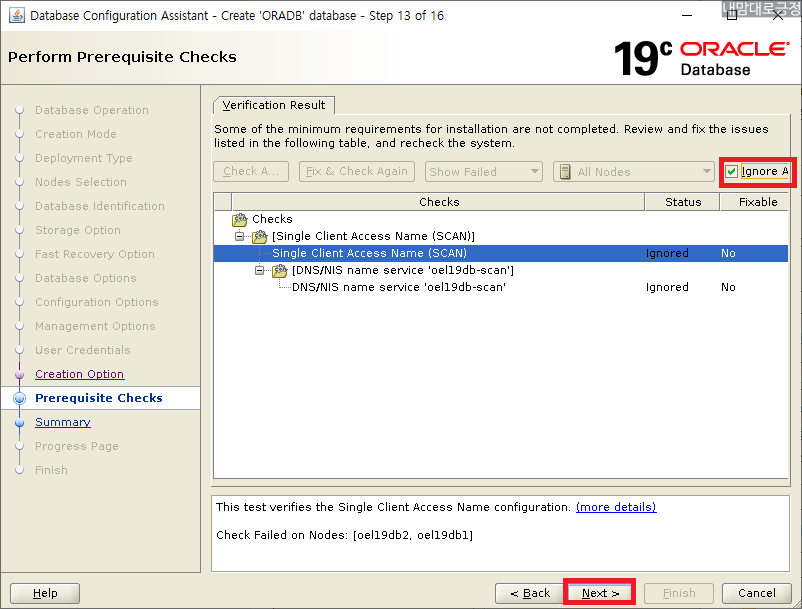Click Fixable 'No' value of DNS/NIS row
The width and height of the screenshot is (802, 609).
pyautogui.click(x=728, y=287)
